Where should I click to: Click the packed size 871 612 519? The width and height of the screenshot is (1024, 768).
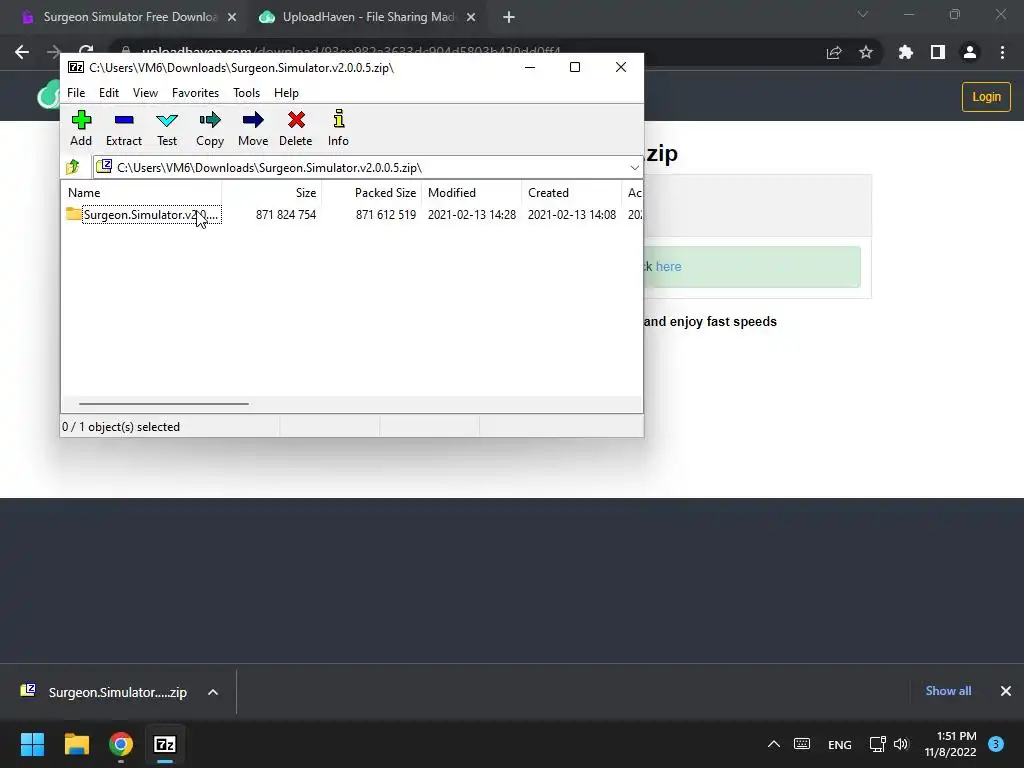(385, 215)
